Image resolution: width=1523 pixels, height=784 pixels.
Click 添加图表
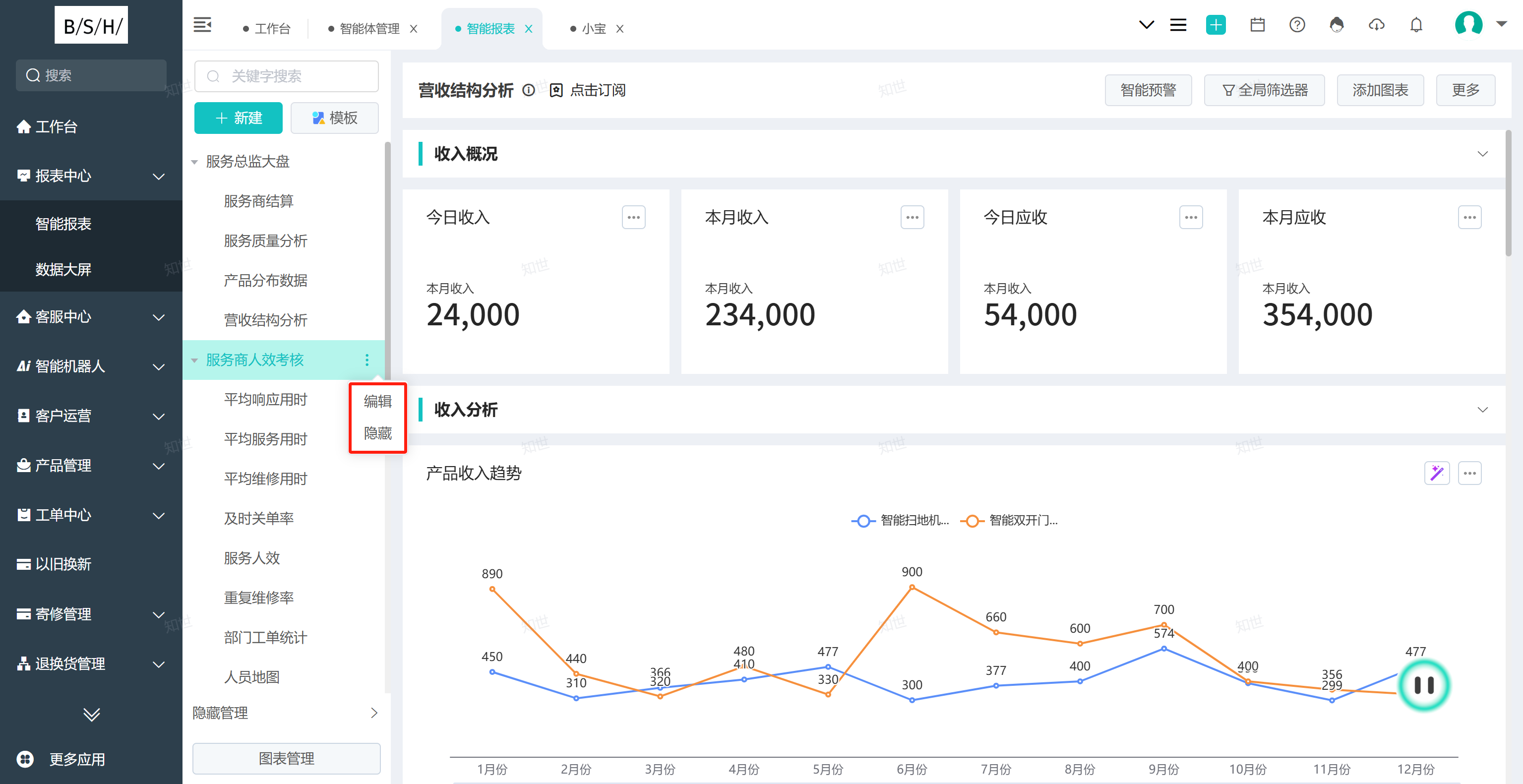[x=1380, y=90]
